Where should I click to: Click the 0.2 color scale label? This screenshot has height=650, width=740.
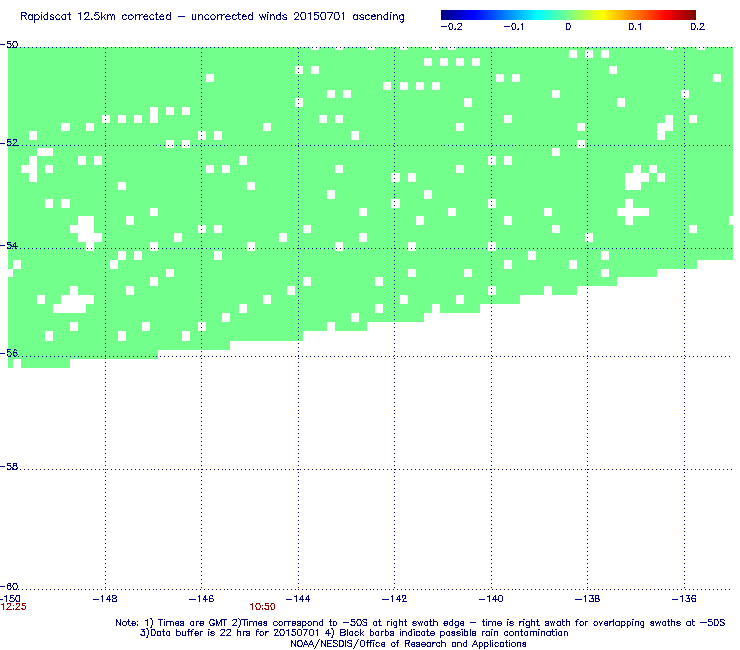coord(698,27)
